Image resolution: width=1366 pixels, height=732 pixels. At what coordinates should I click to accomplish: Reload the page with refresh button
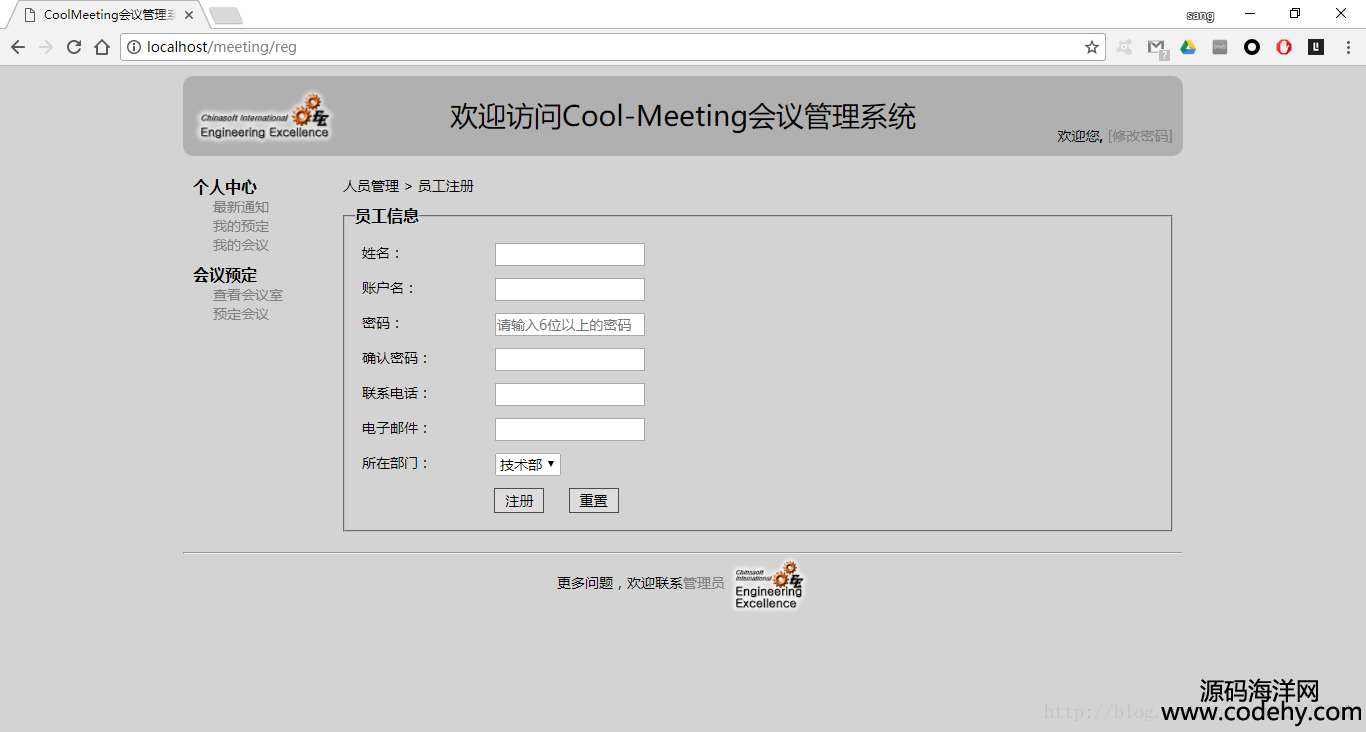74,47
